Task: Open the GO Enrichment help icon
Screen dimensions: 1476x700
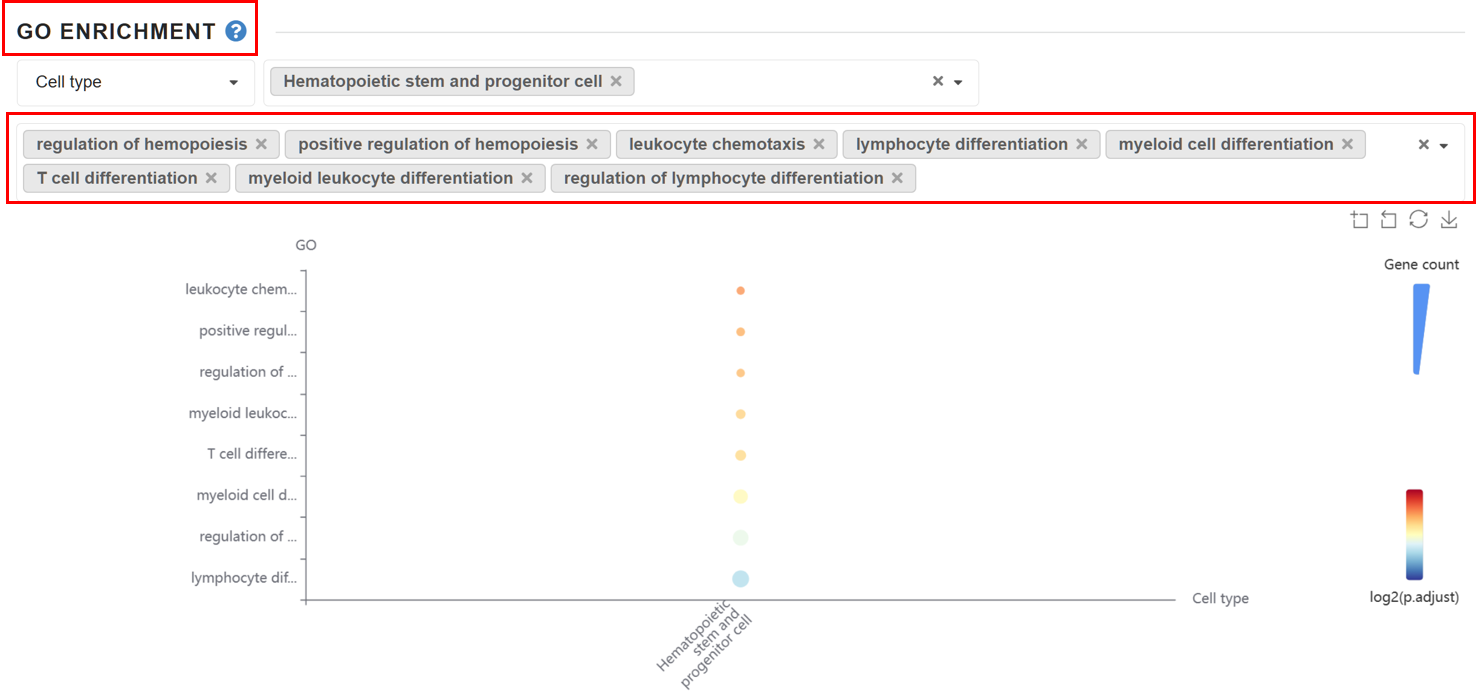Action: [236, 31]
